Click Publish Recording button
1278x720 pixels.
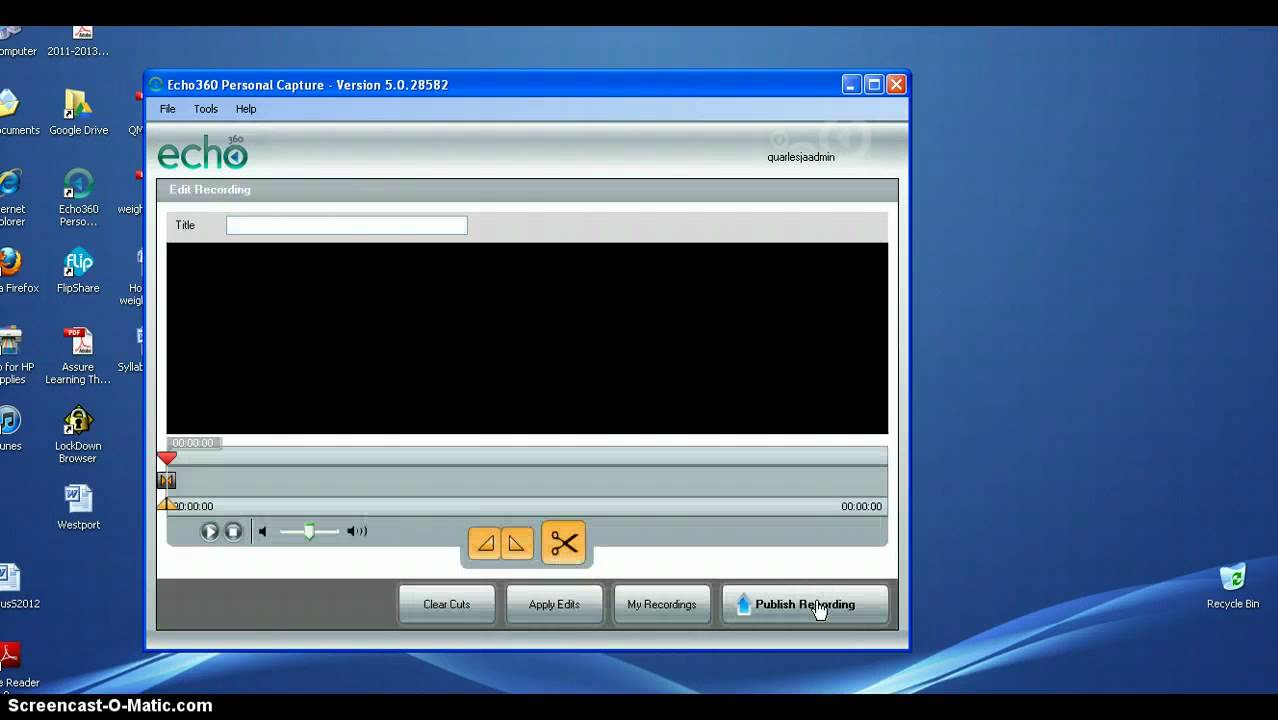coord(805,604)
